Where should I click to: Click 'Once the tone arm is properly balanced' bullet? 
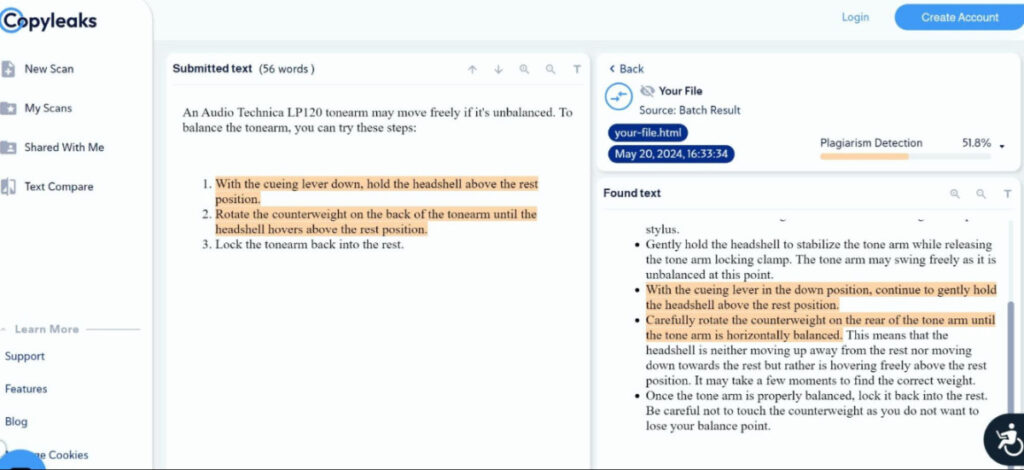(x=816, y=411)
